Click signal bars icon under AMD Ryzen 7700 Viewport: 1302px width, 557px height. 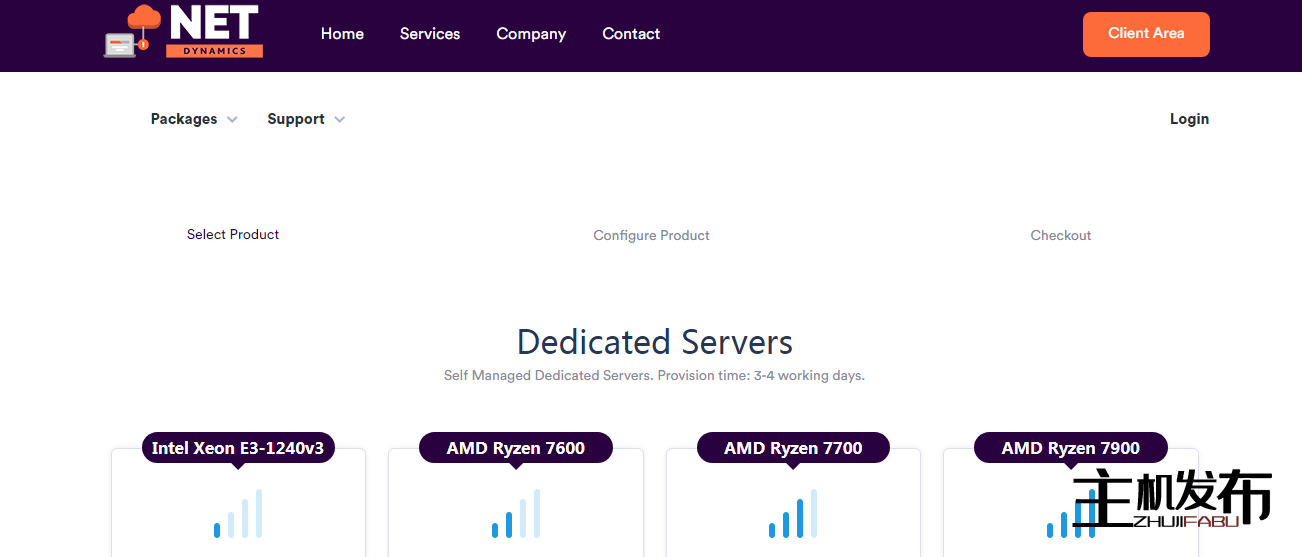[x=793, y=514]
